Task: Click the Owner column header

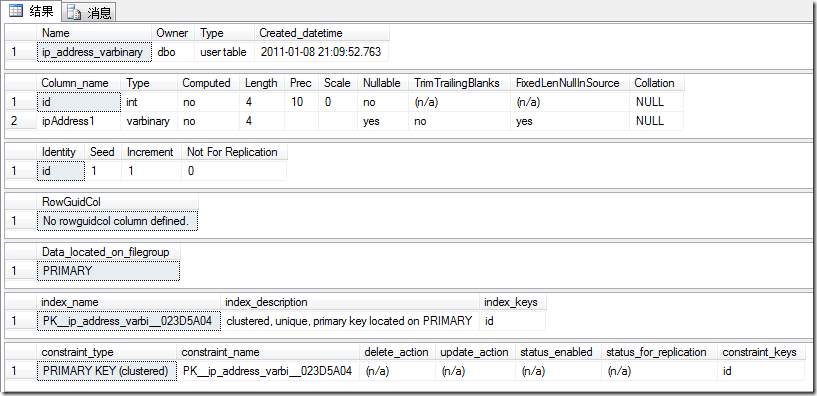Action: tap(174, 33)
